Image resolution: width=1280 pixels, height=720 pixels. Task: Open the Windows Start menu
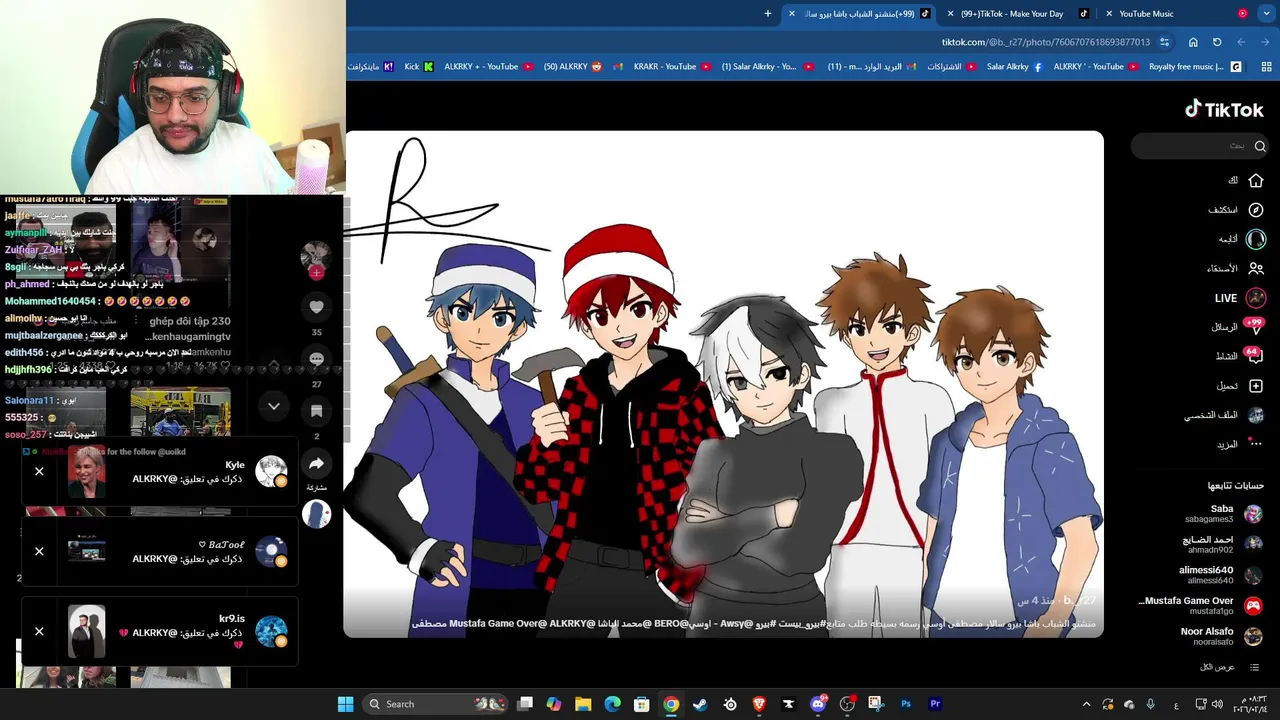click(345, 704)
